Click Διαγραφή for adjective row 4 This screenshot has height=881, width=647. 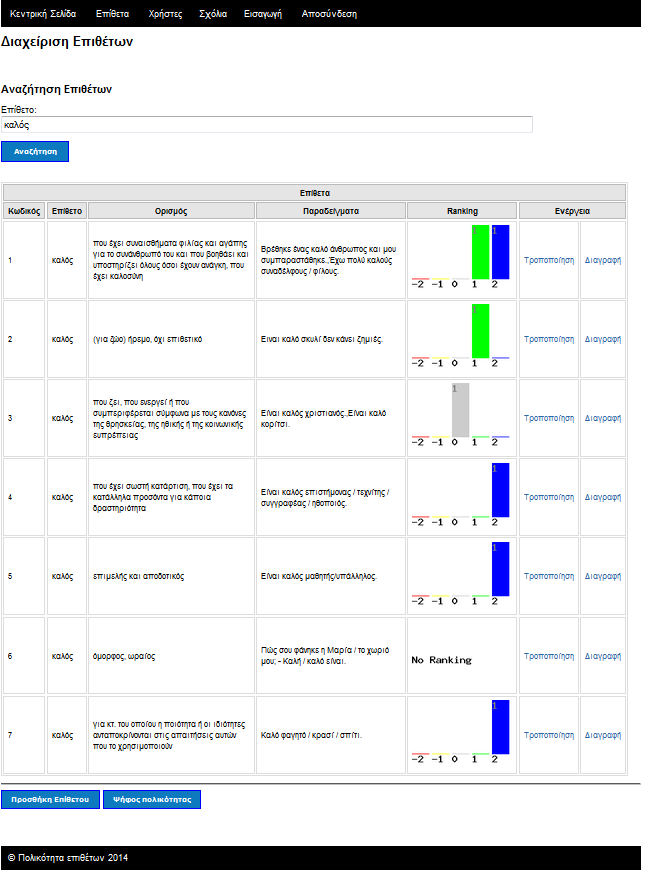click(603, 497)
